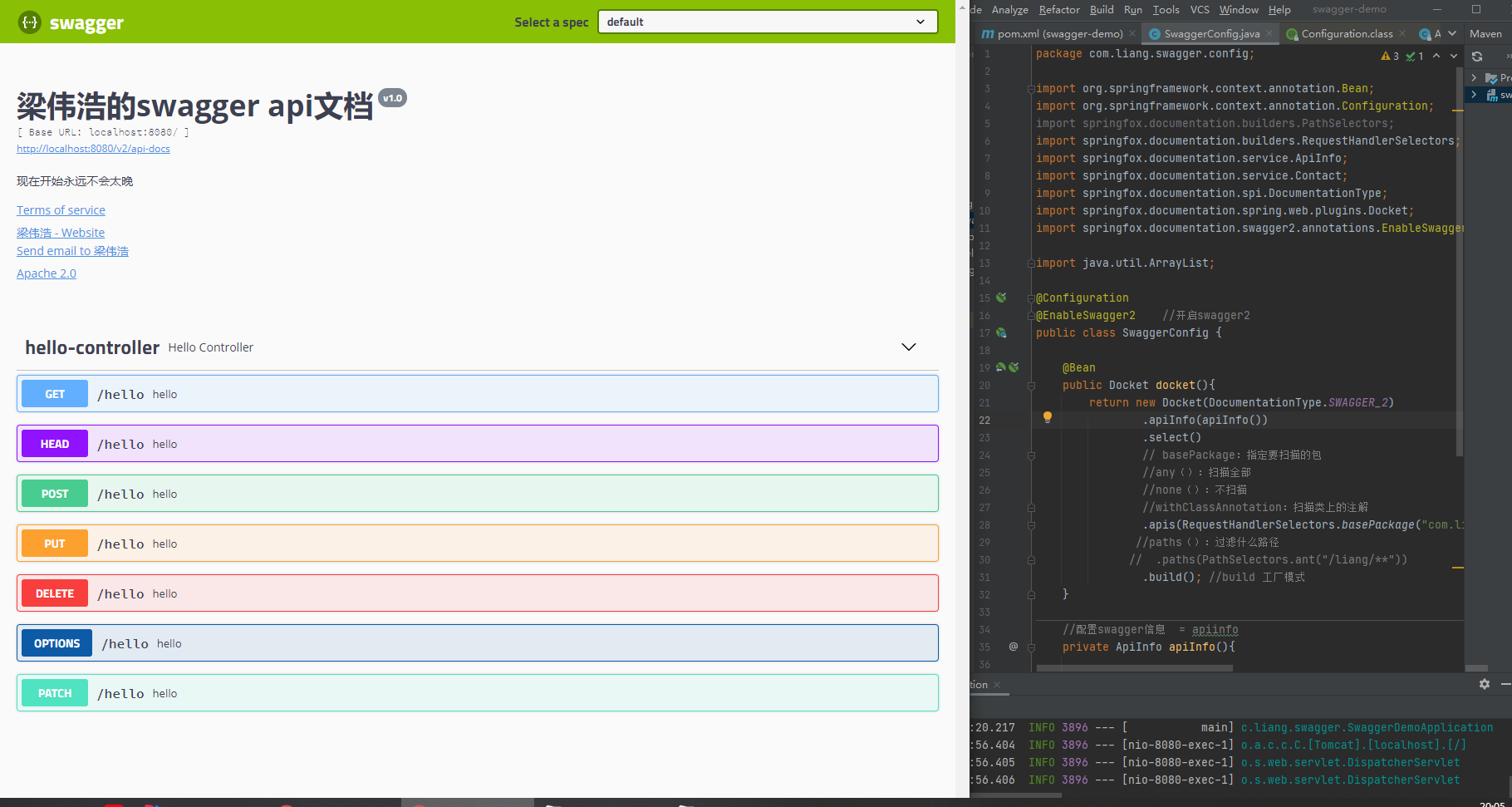Image resolution: width=1512 pixels, height=807 pixels.
Task: Go to previous highlighted error arrow
Action: 1436,56
